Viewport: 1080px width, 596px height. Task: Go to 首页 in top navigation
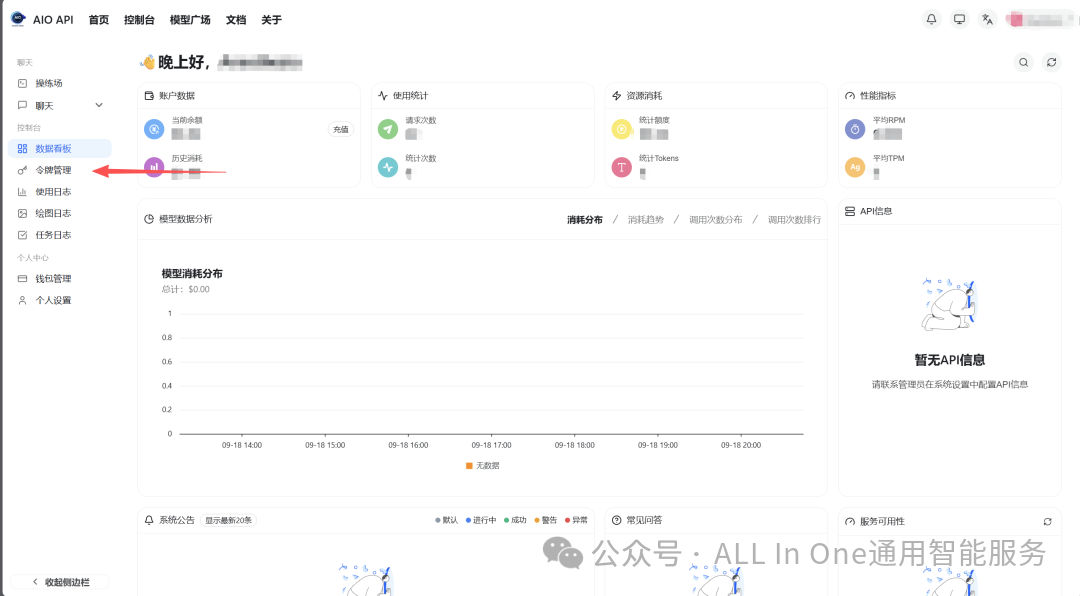click(x=98, y=20)
